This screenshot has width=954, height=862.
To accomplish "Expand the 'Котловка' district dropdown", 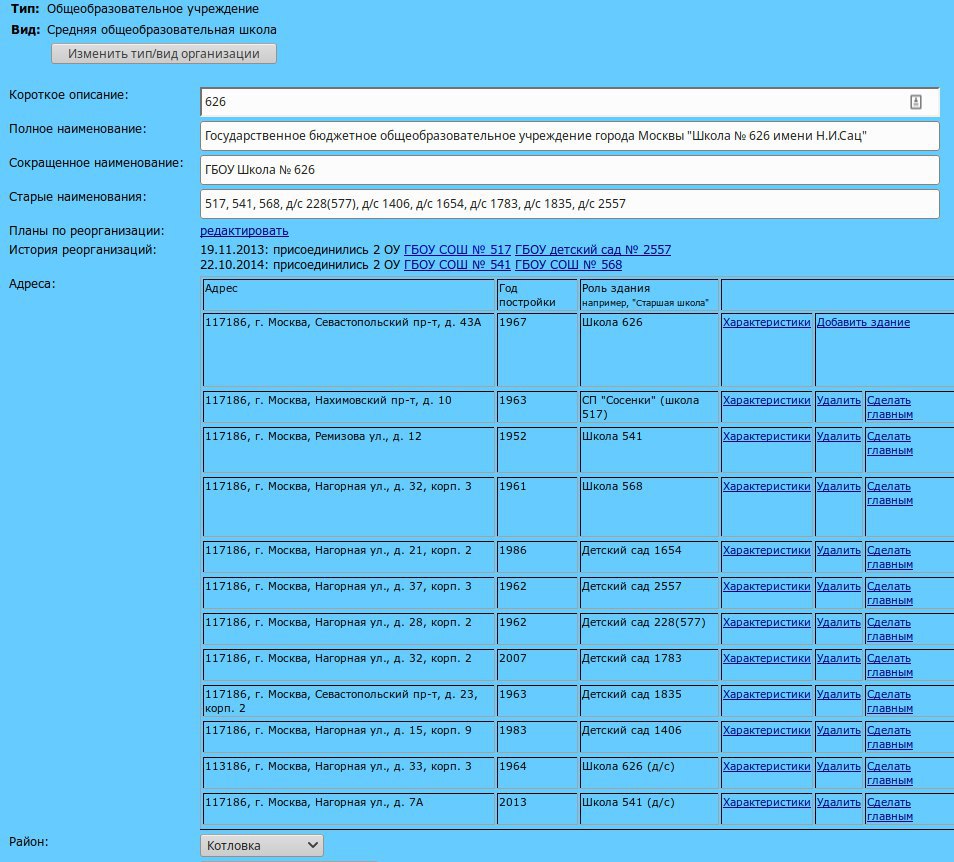I will [262, 845].
